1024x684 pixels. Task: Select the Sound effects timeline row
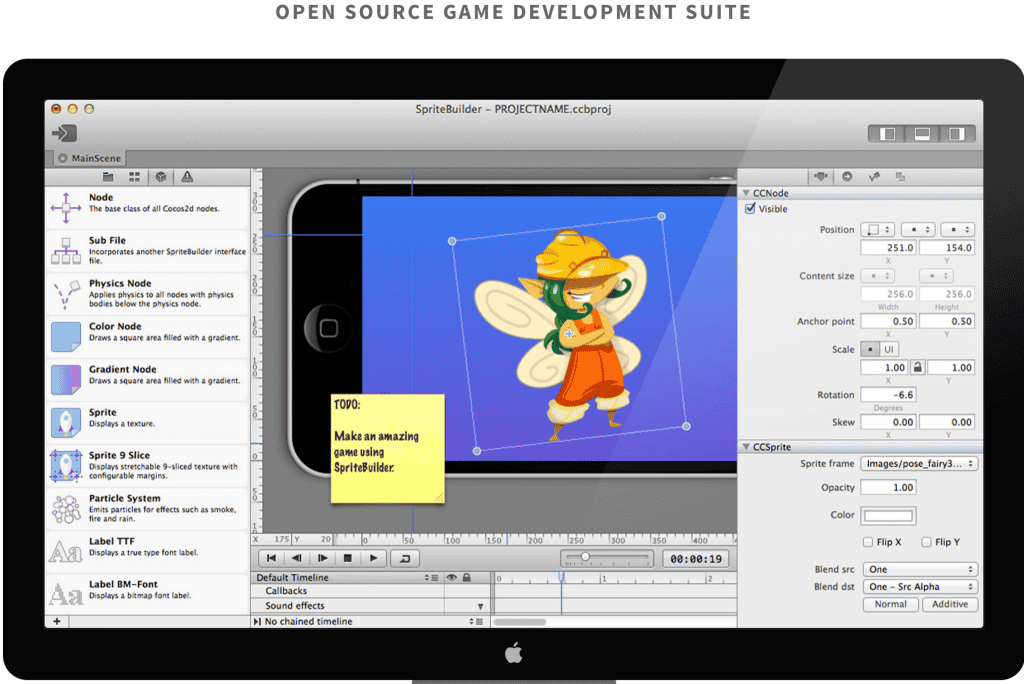(x=372, y=606)
